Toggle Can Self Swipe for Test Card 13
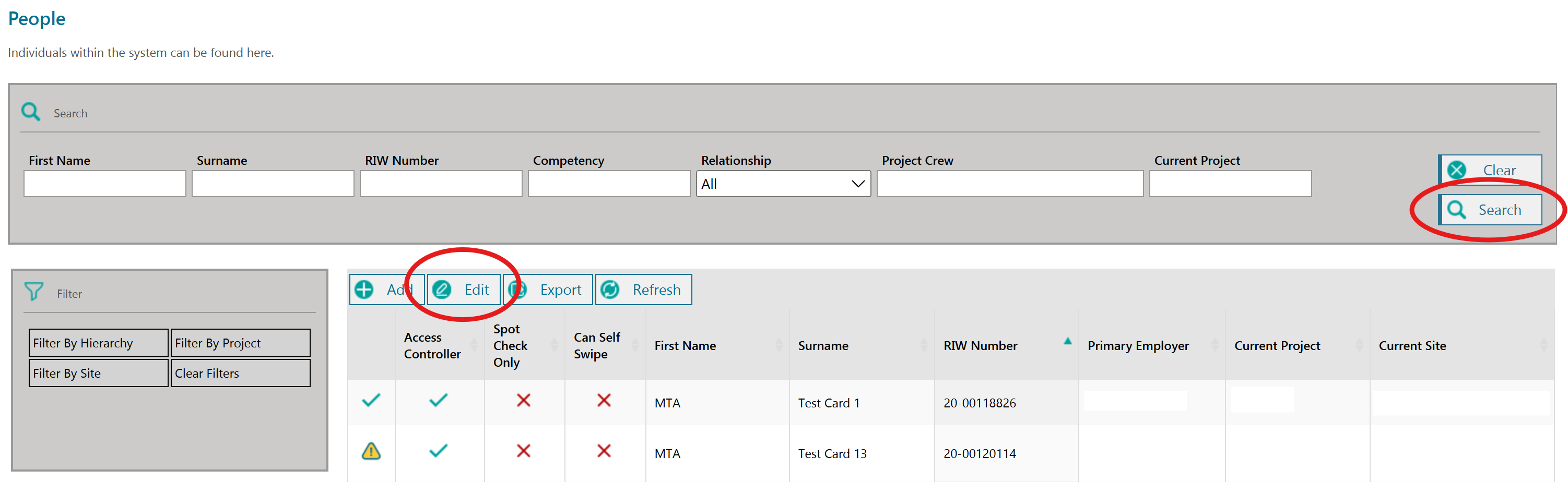This screenshot has width=1568, height=482. (604, 451)
